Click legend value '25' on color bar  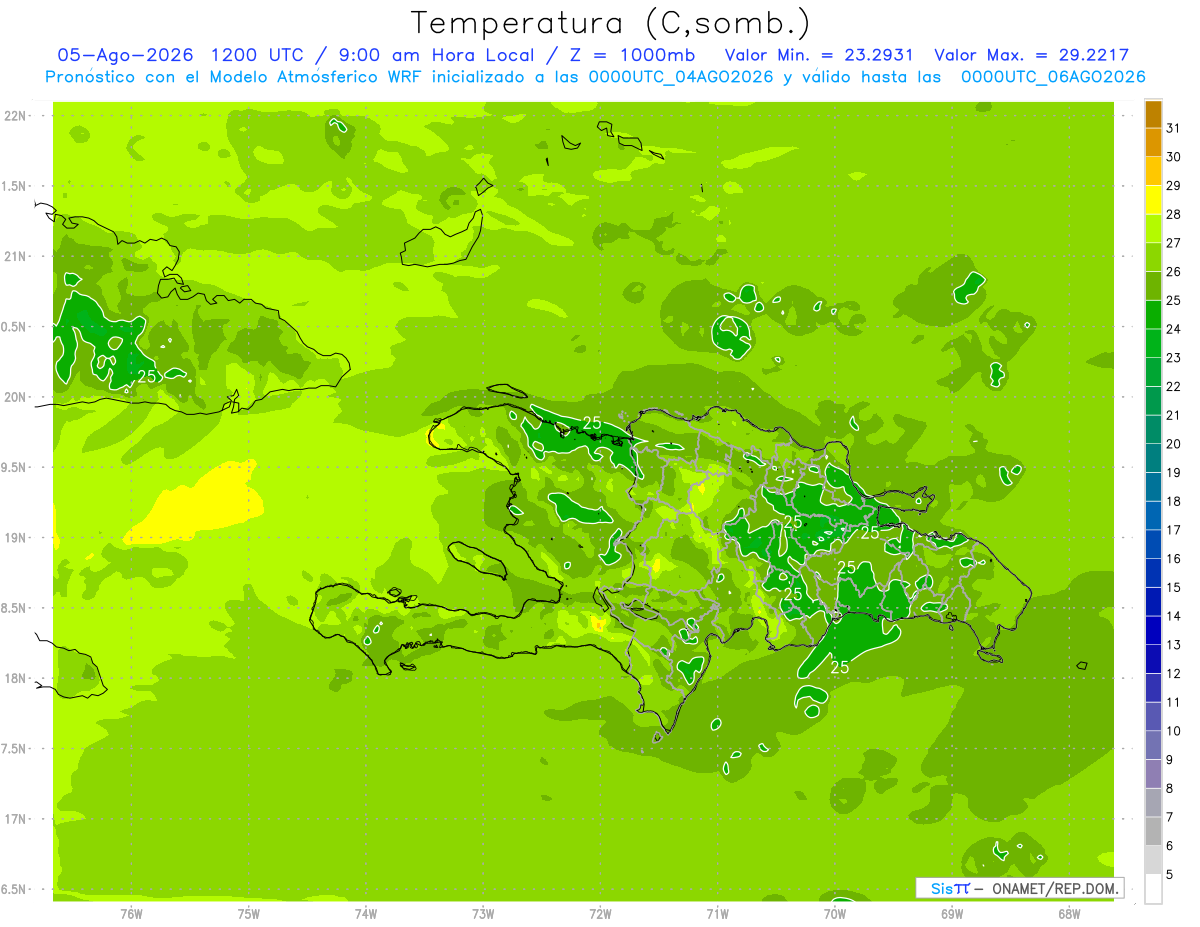(x=1173, y=300)
